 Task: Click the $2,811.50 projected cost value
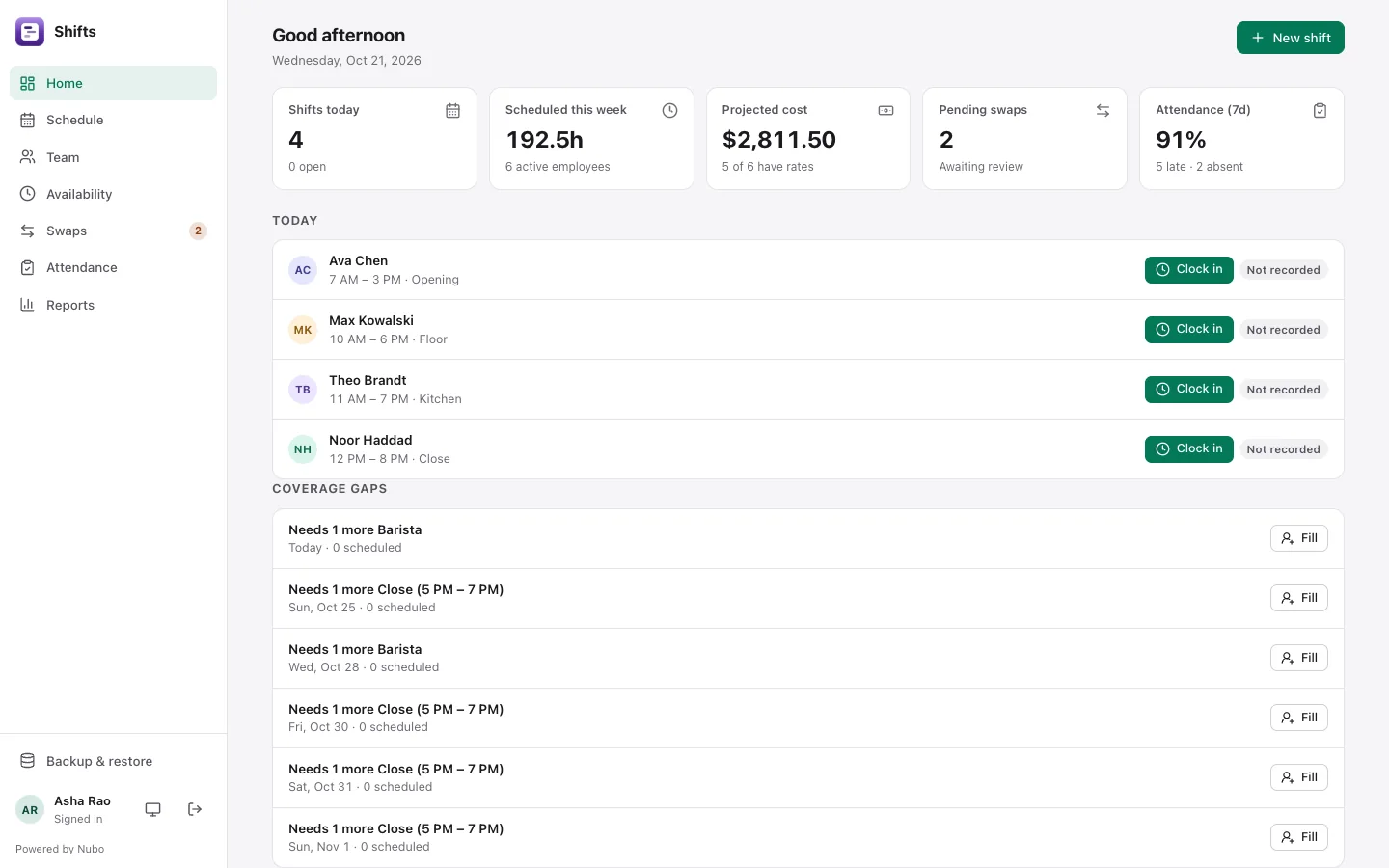pos(779,140)
